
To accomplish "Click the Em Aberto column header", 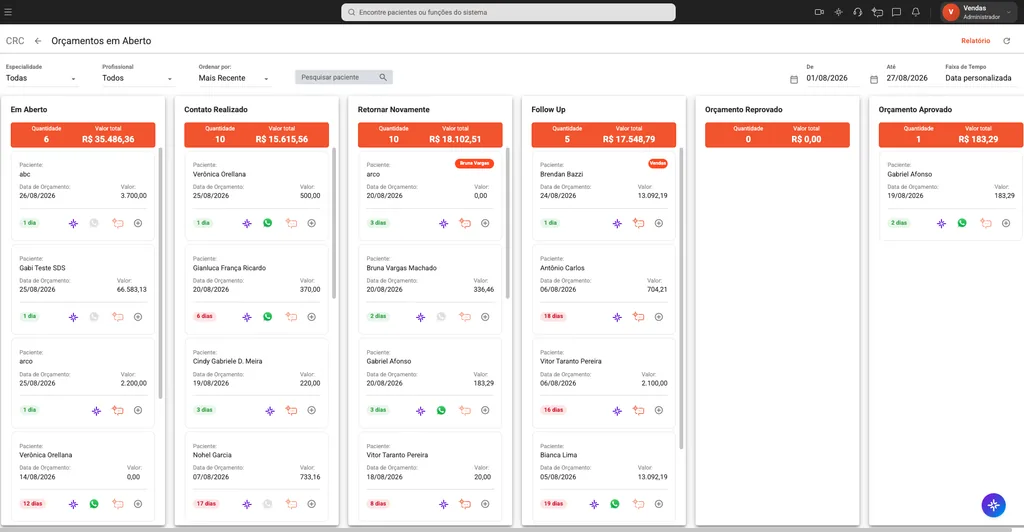I will tap(29, 110).
